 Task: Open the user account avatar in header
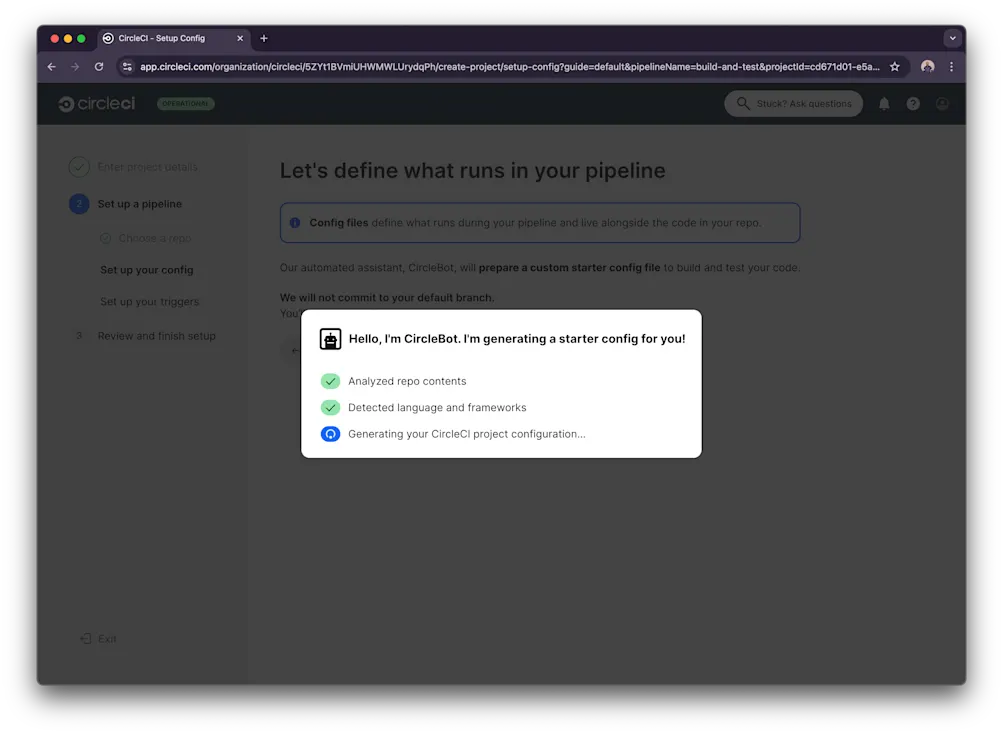click(942, 104)
